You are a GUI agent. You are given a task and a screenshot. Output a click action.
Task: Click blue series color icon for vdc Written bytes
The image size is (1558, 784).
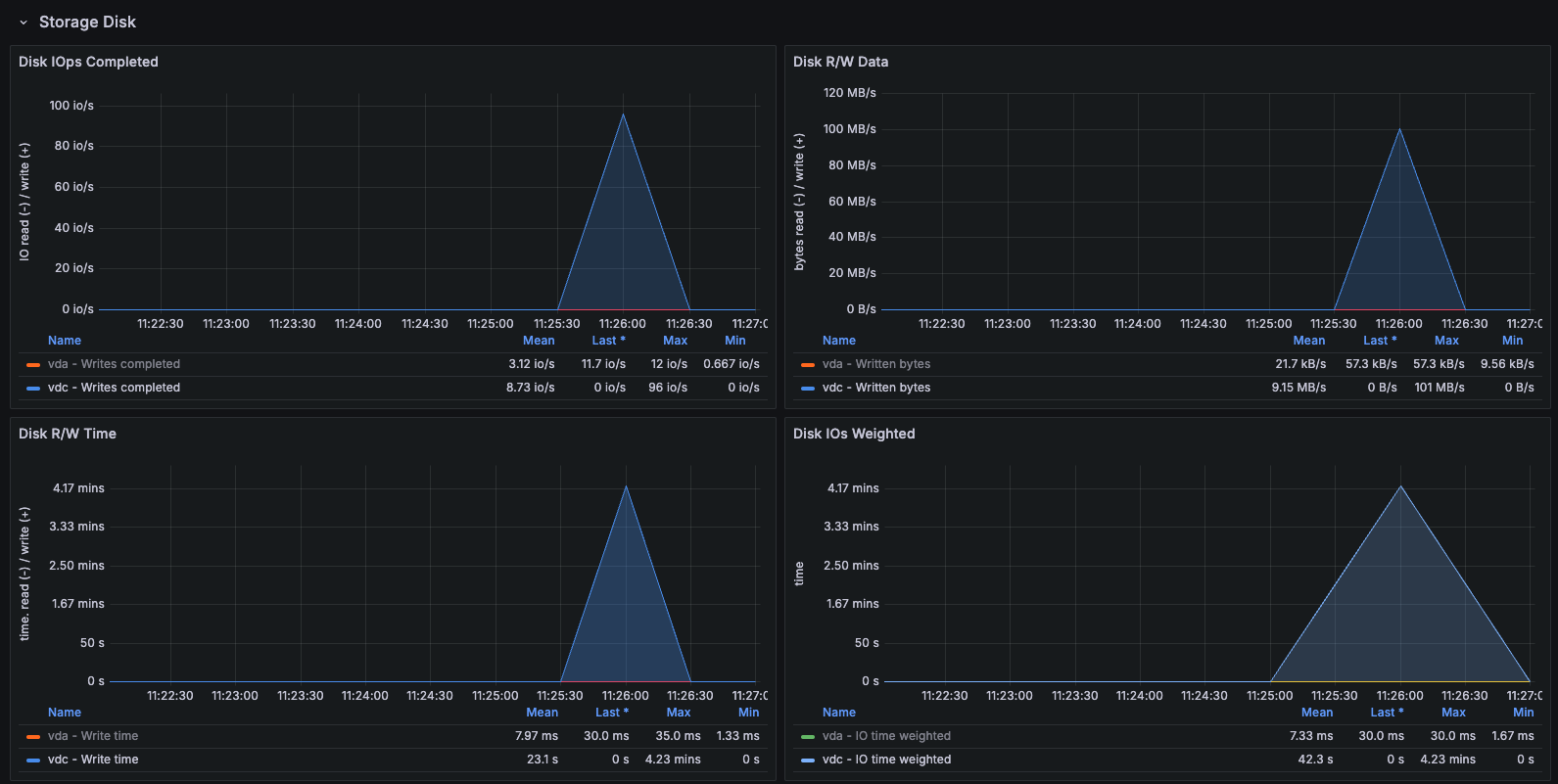(x=808, y=389)
